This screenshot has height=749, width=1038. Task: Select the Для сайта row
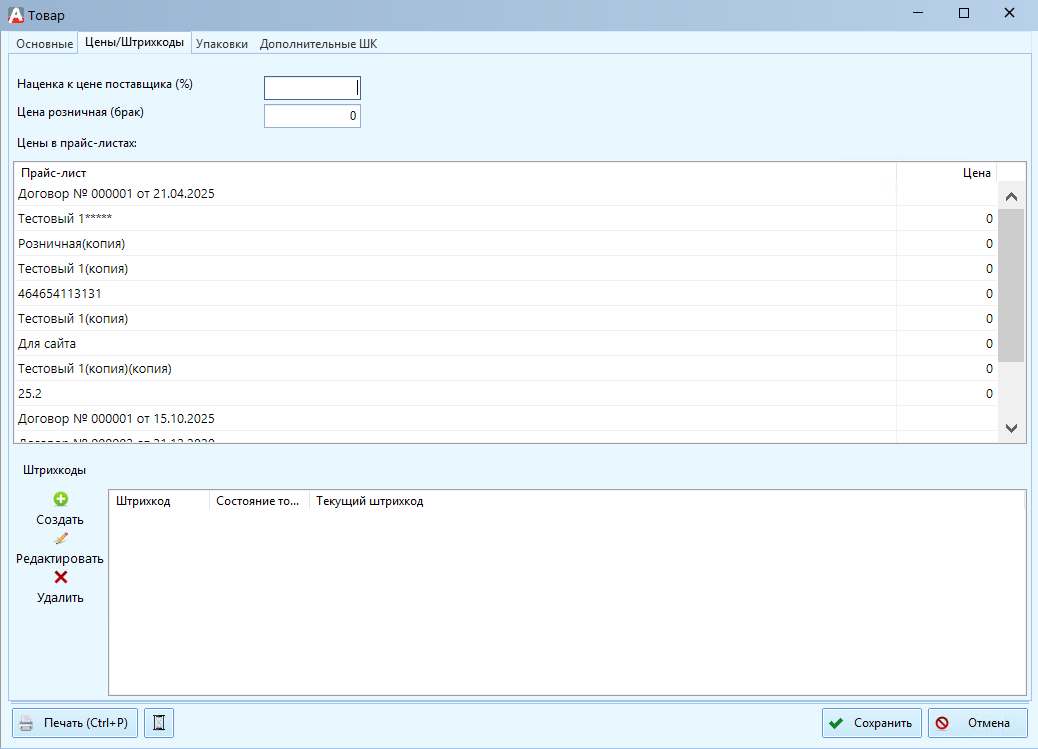click(x=506, y=344)
